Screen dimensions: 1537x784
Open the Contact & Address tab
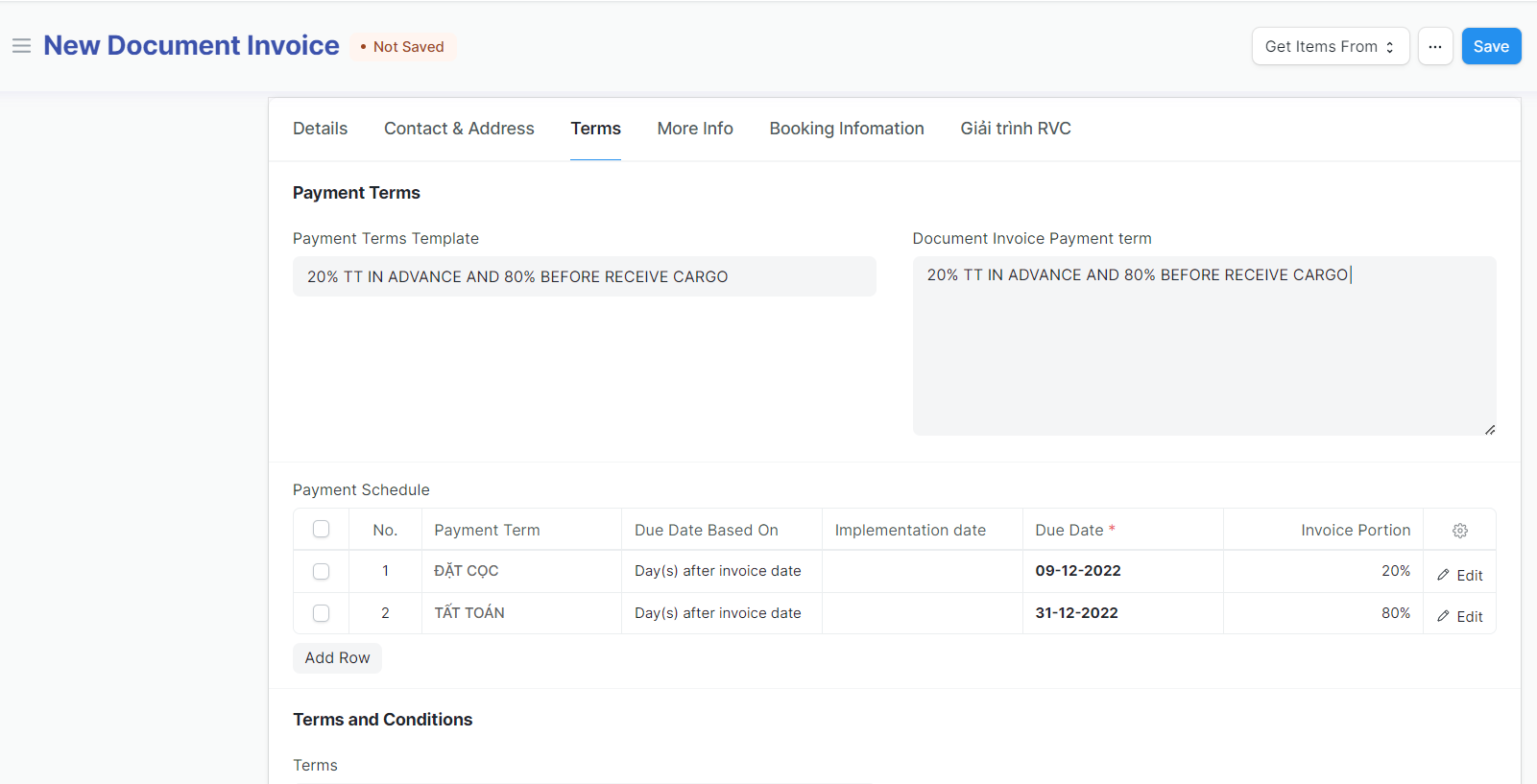pyautogui.click(x=459, y=129)
